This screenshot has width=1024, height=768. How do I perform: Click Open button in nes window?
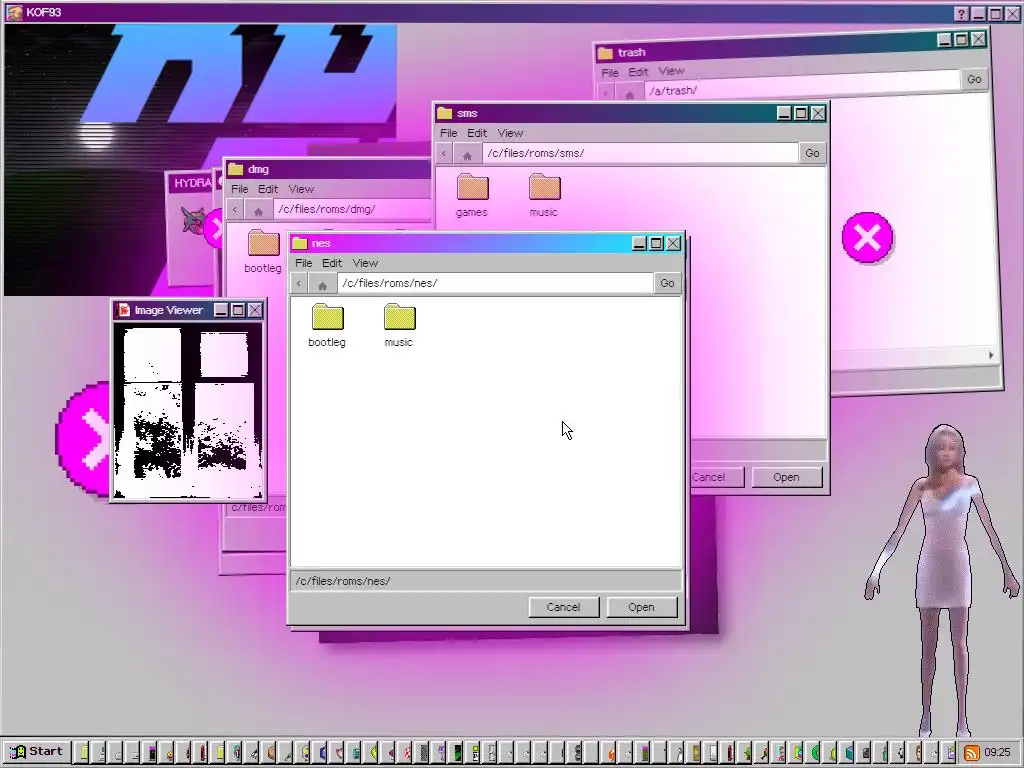pos(642,607)
